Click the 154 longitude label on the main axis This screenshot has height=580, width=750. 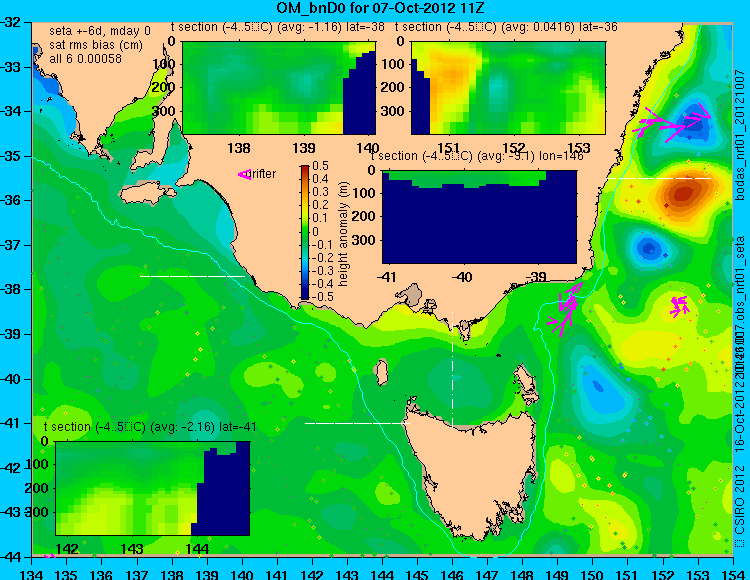(732, 575)
